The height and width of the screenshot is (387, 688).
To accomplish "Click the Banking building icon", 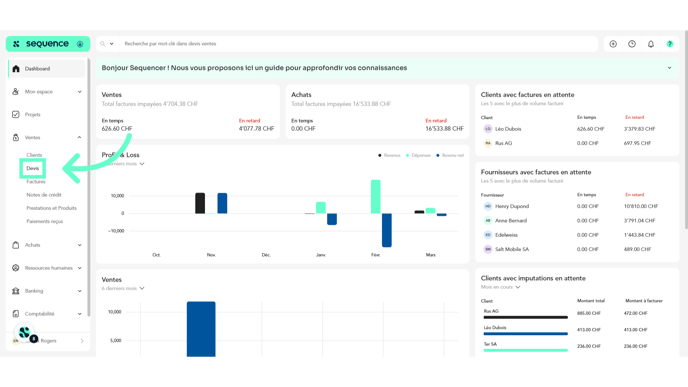I will click(16, 291).
